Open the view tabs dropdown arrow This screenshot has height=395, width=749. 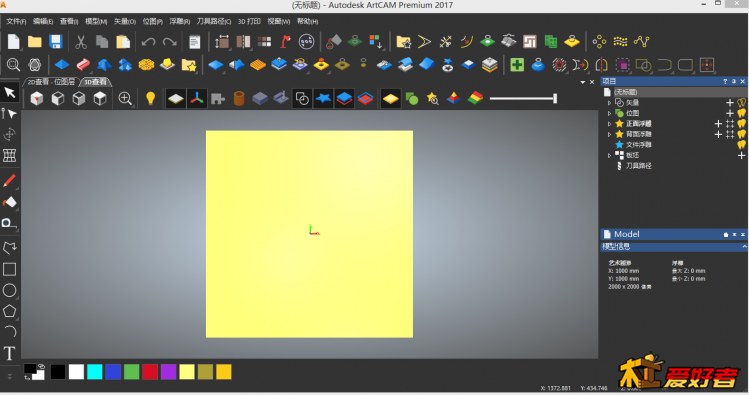(583, 82)
